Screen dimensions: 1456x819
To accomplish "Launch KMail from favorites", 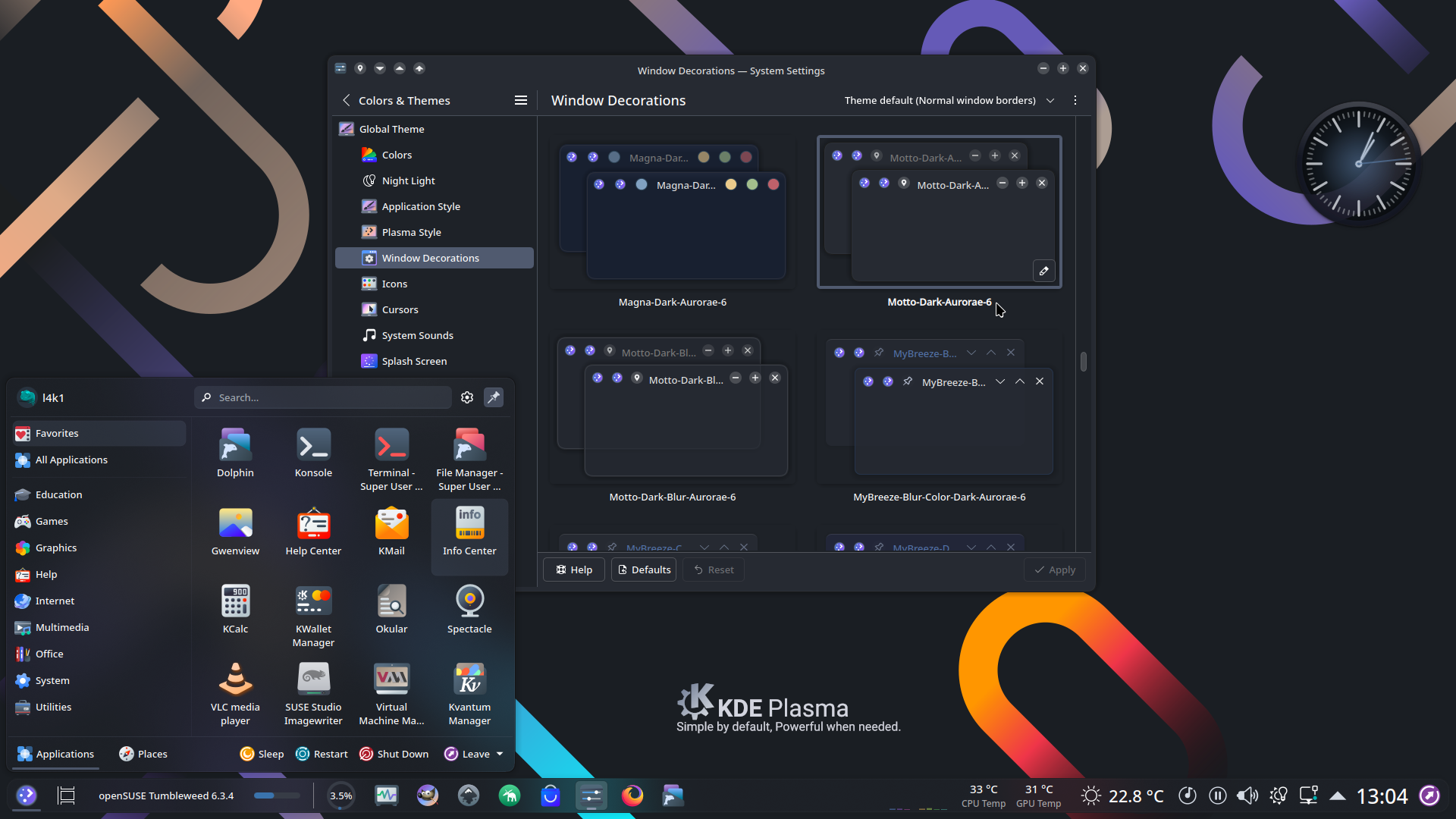I will (391, 532).
